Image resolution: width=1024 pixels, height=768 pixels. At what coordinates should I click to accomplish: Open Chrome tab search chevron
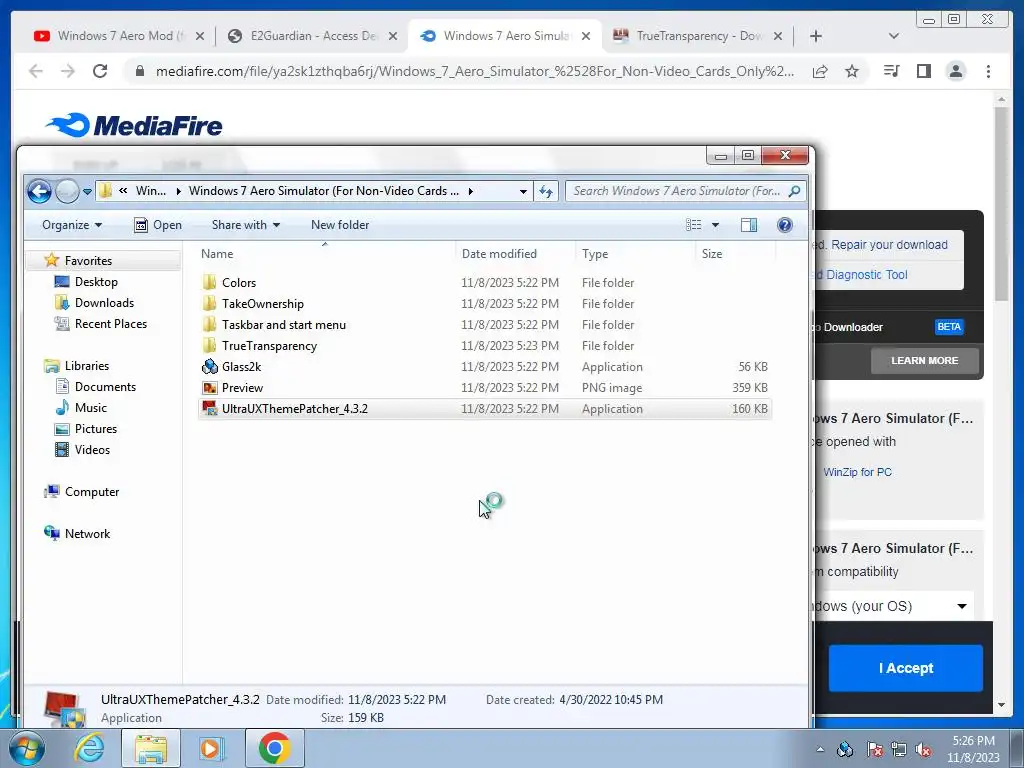point(893,36)
